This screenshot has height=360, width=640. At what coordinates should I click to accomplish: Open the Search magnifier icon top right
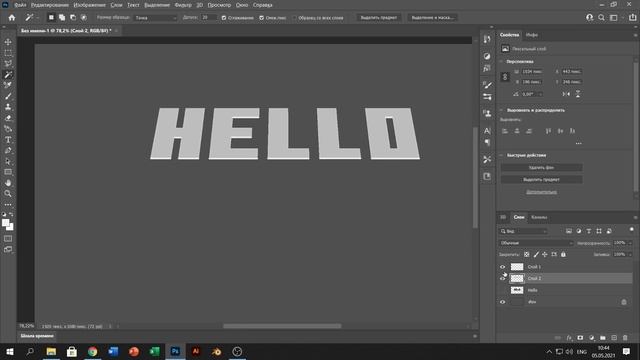pos(601,18)
